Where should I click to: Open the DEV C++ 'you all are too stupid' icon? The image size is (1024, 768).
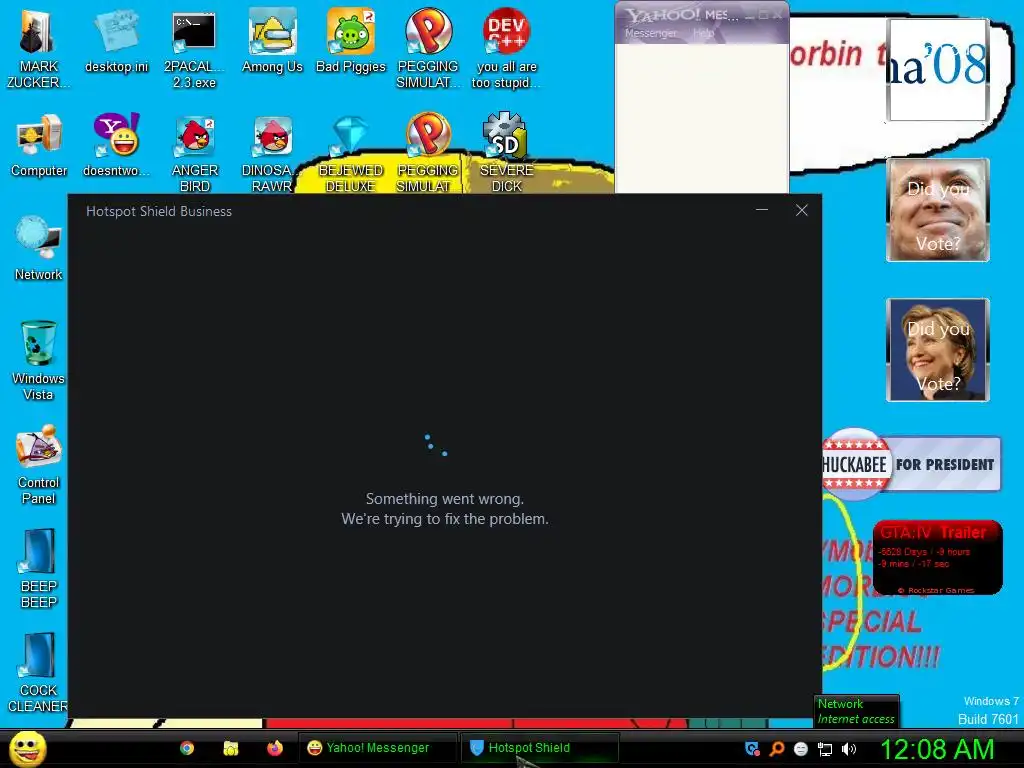point(506,49)
